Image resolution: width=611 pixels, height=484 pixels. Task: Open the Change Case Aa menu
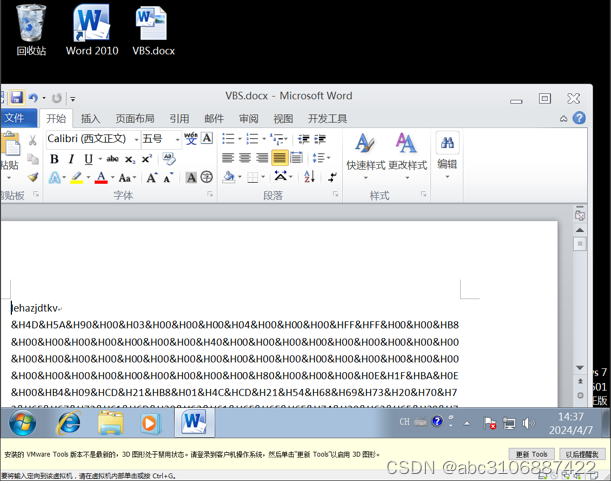(127, 178)
